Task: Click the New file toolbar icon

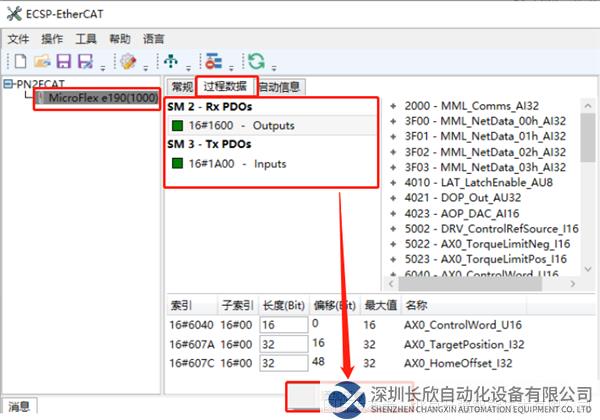Action: 17,62
